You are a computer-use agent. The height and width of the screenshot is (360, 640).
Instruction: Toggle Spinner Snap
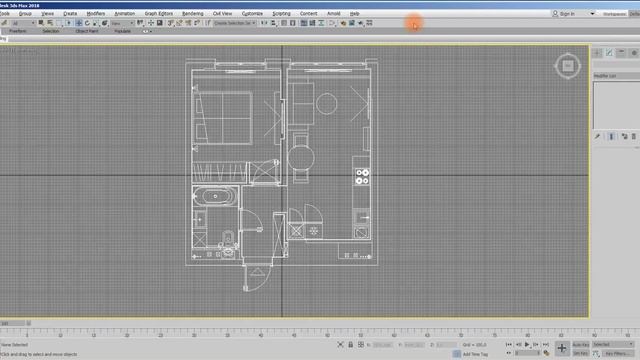pyautogui.click(x=197, y=23)
